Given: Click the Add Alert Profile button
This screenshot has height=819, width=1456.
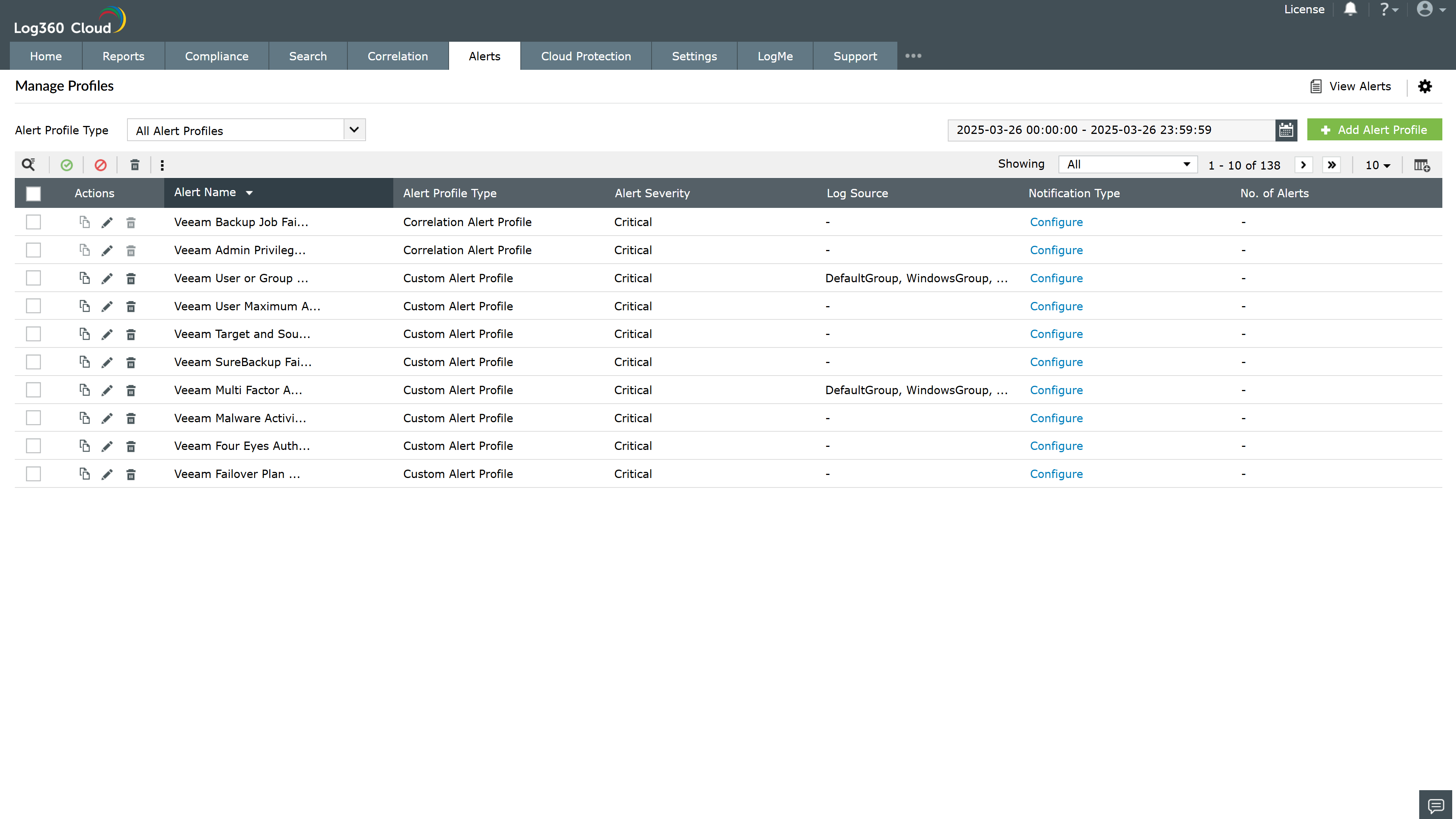Looking at the screenshot, I should pyautogui.click(x=1374, y=130).
